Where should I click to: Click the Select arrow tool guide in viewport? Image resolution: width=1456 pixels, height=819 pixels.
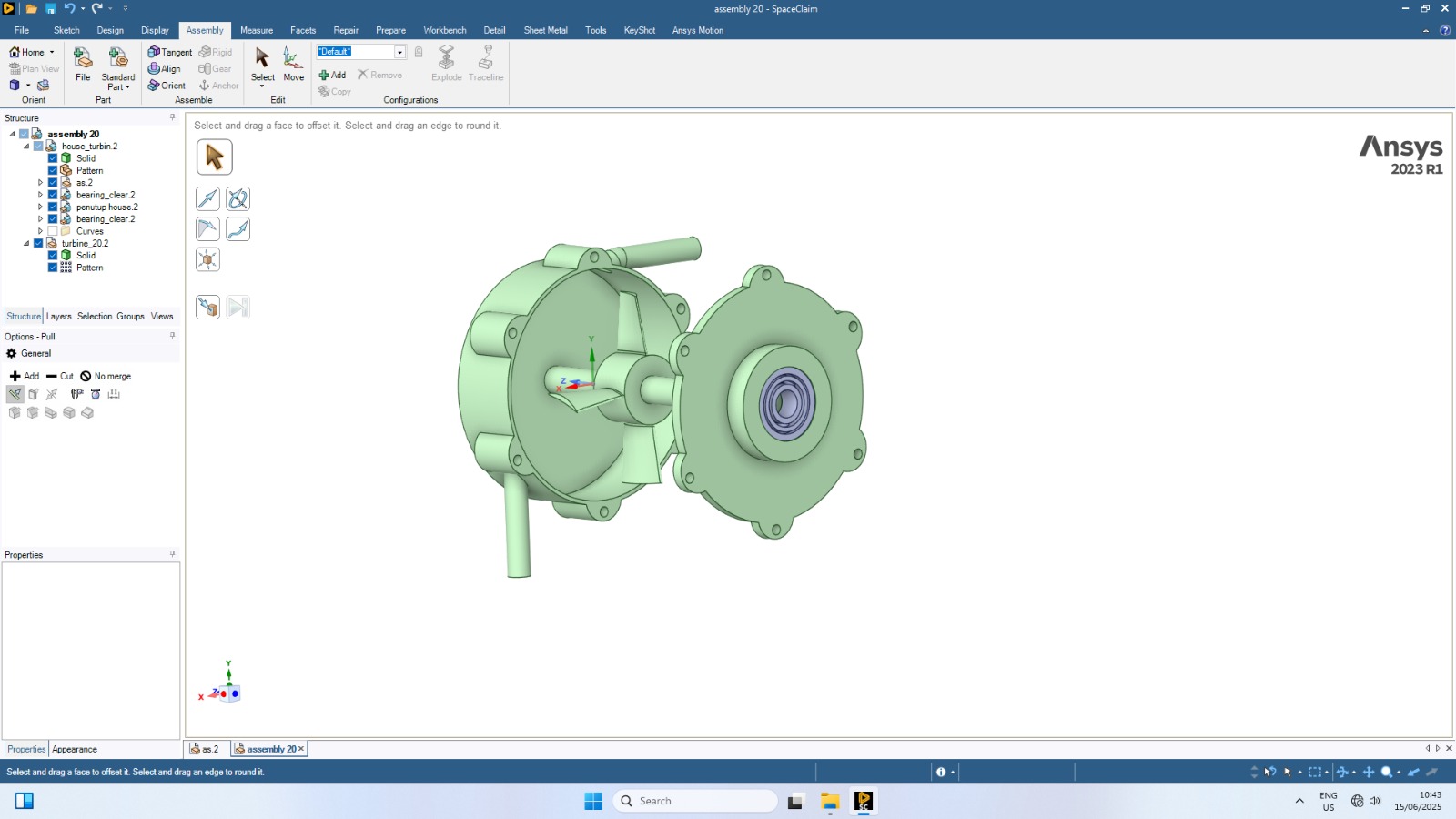pos(215,157)
